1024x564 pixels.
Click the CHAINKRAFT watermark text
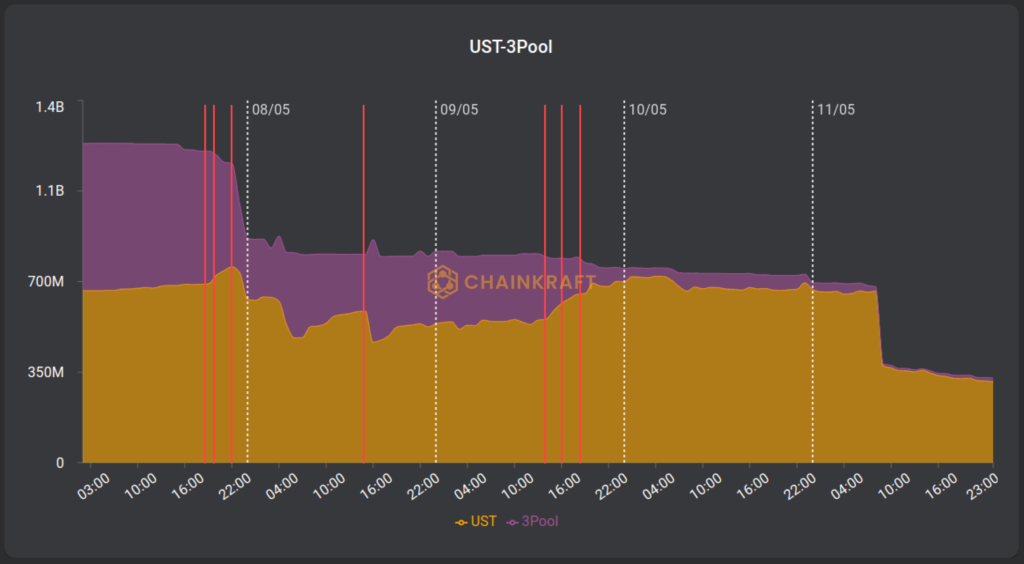click(530, 282)
